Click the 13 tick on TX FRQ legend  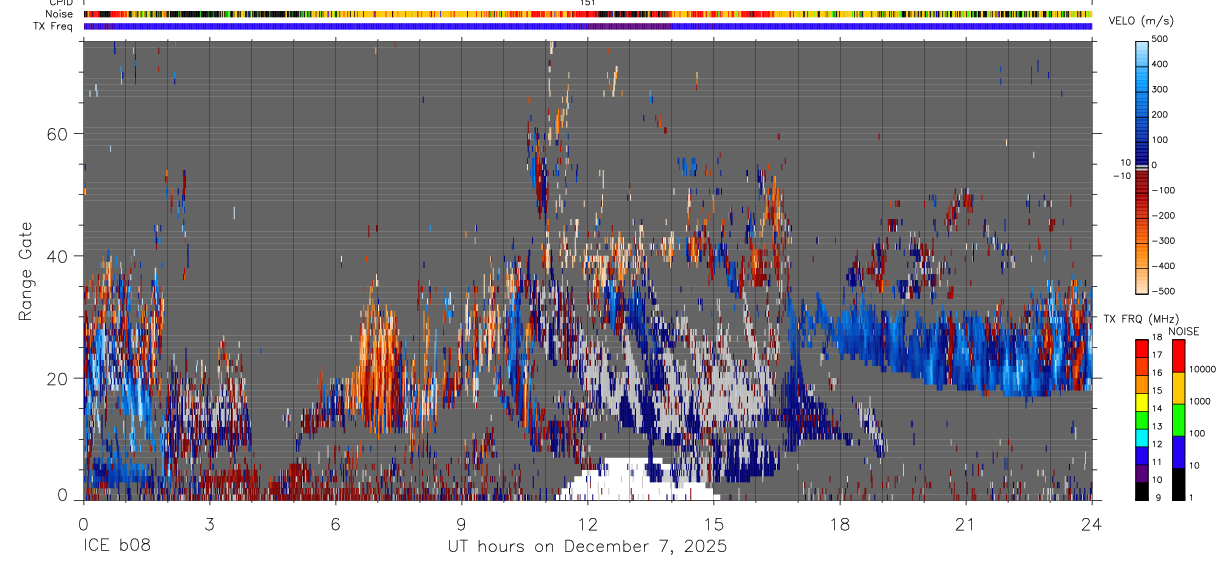tap(1159, 427)
